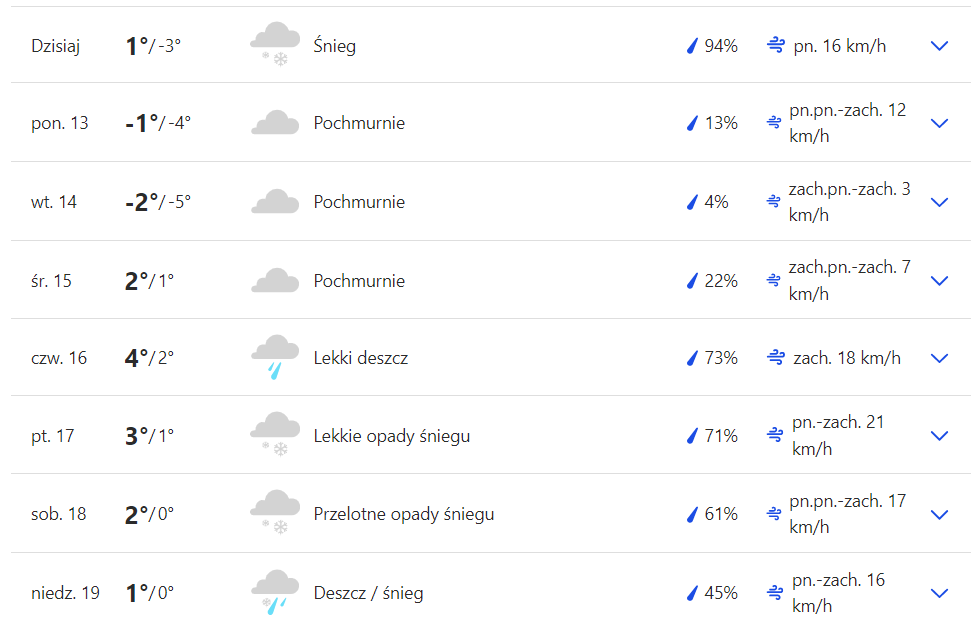Image resolution: width=976 pixels, height=631 pixels.
Task: Expand the pon. 13 forecast row
Action: (x=939, y=123)
